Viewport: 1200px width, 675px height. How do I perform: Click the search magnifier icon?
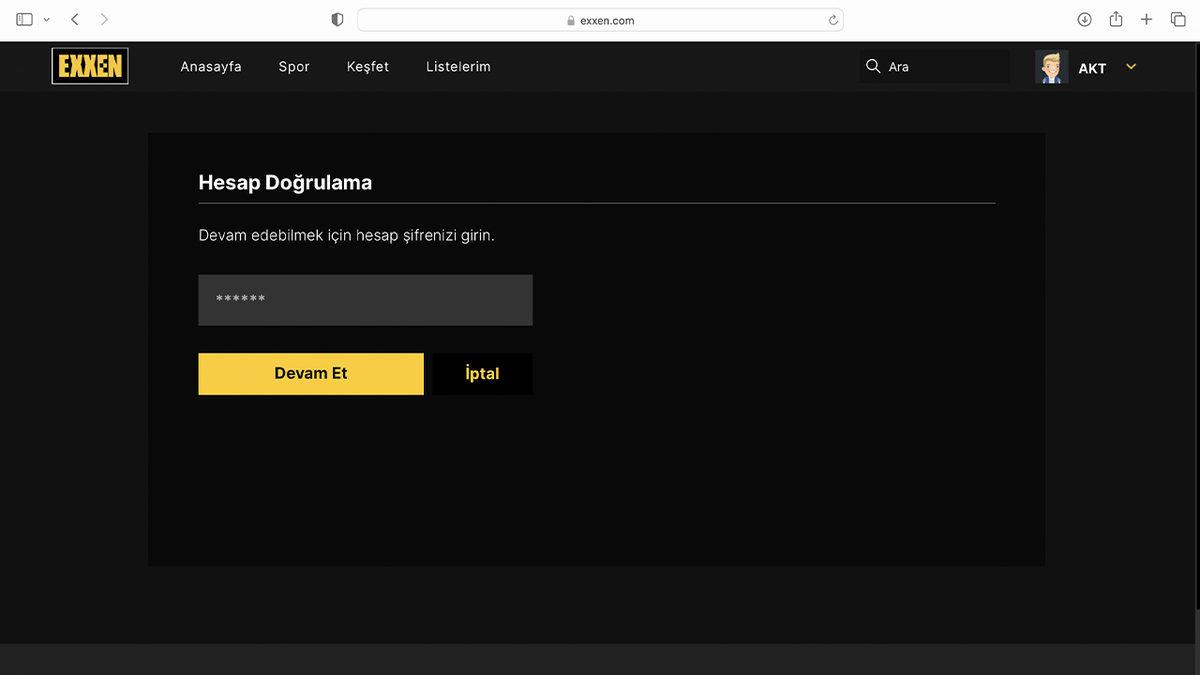pyautogui.click(x=873, y=66)
